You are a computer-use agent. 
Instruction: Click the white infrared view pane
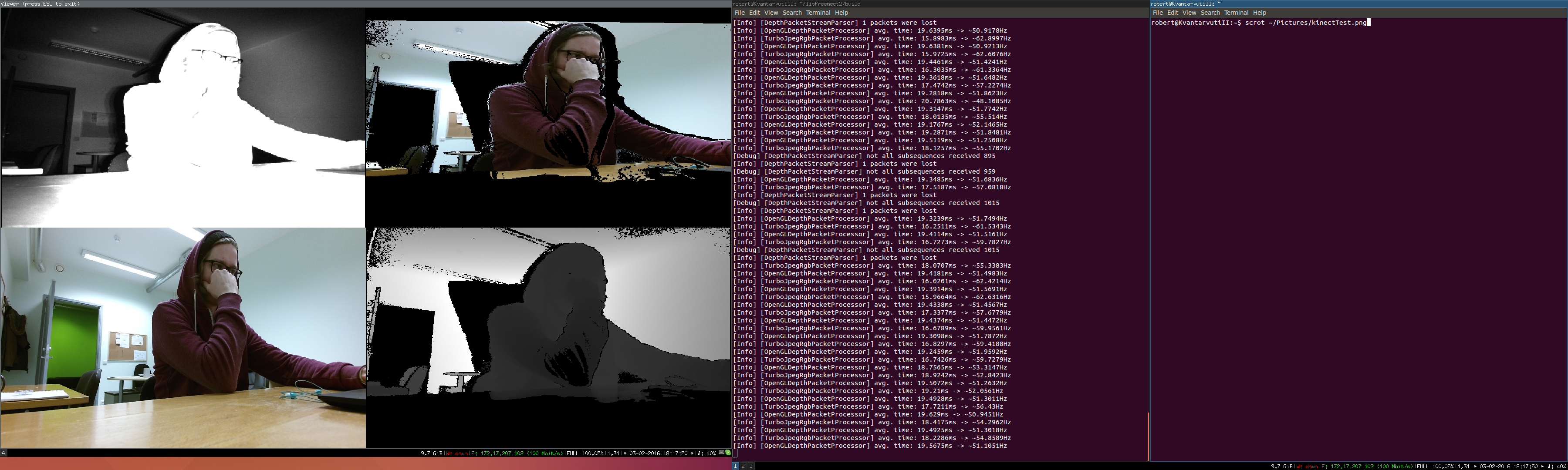coord(182,117)
